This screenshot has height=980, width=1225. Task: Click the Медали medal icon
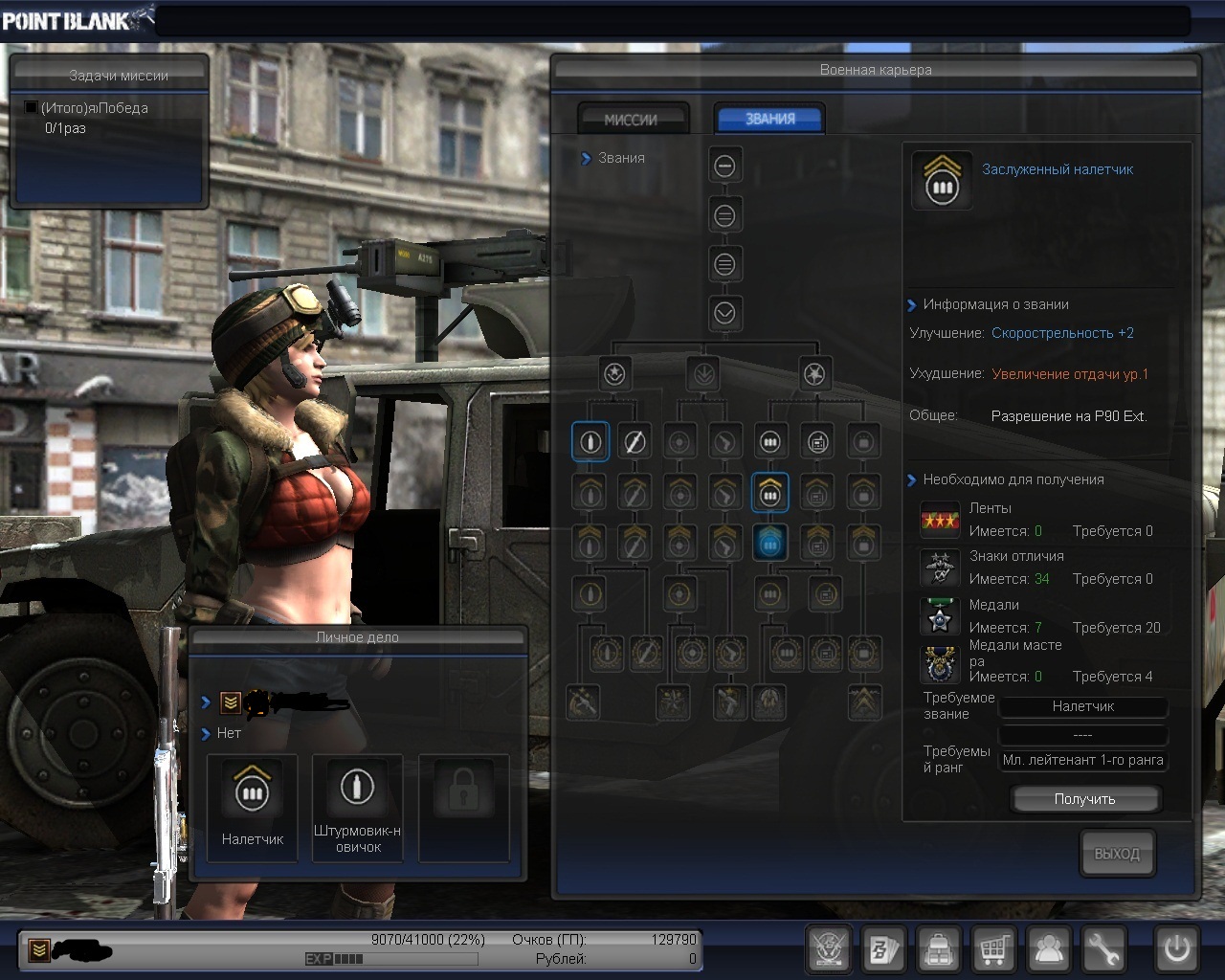[x=940, y=617]
